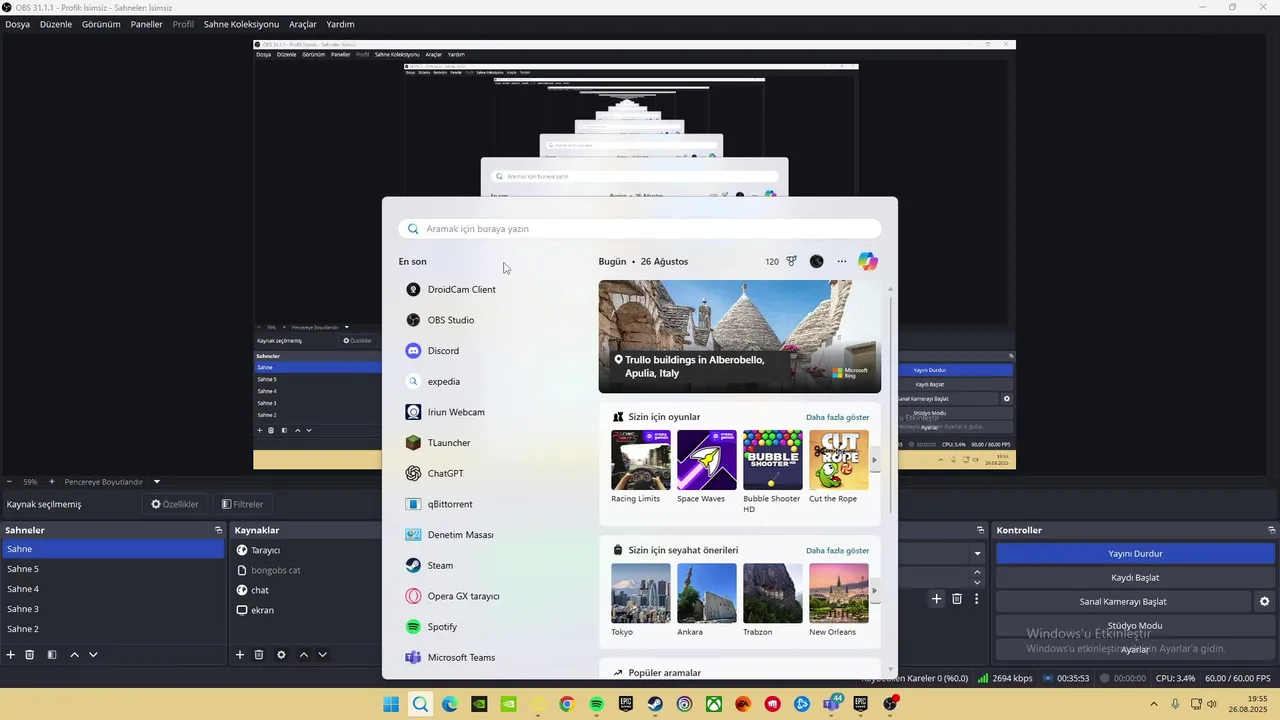
Task: Show more games carousel arrow
Action: coord(875,461)
